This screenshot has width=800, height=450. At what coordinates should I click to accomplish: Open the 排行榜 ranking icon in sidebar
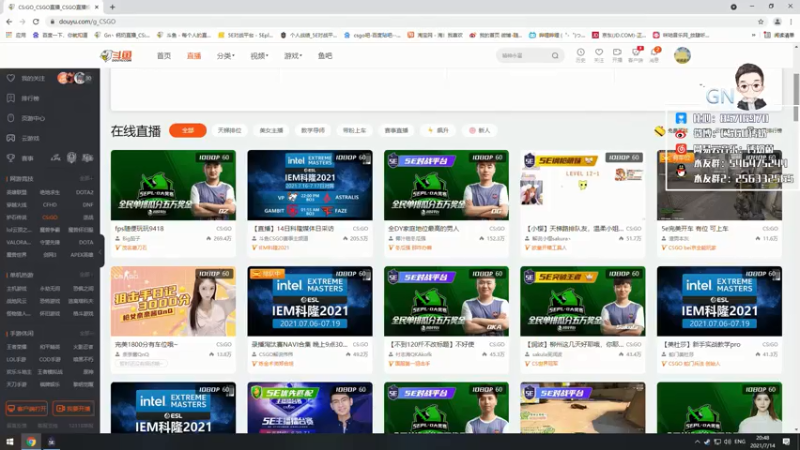[x=11, y=98]
